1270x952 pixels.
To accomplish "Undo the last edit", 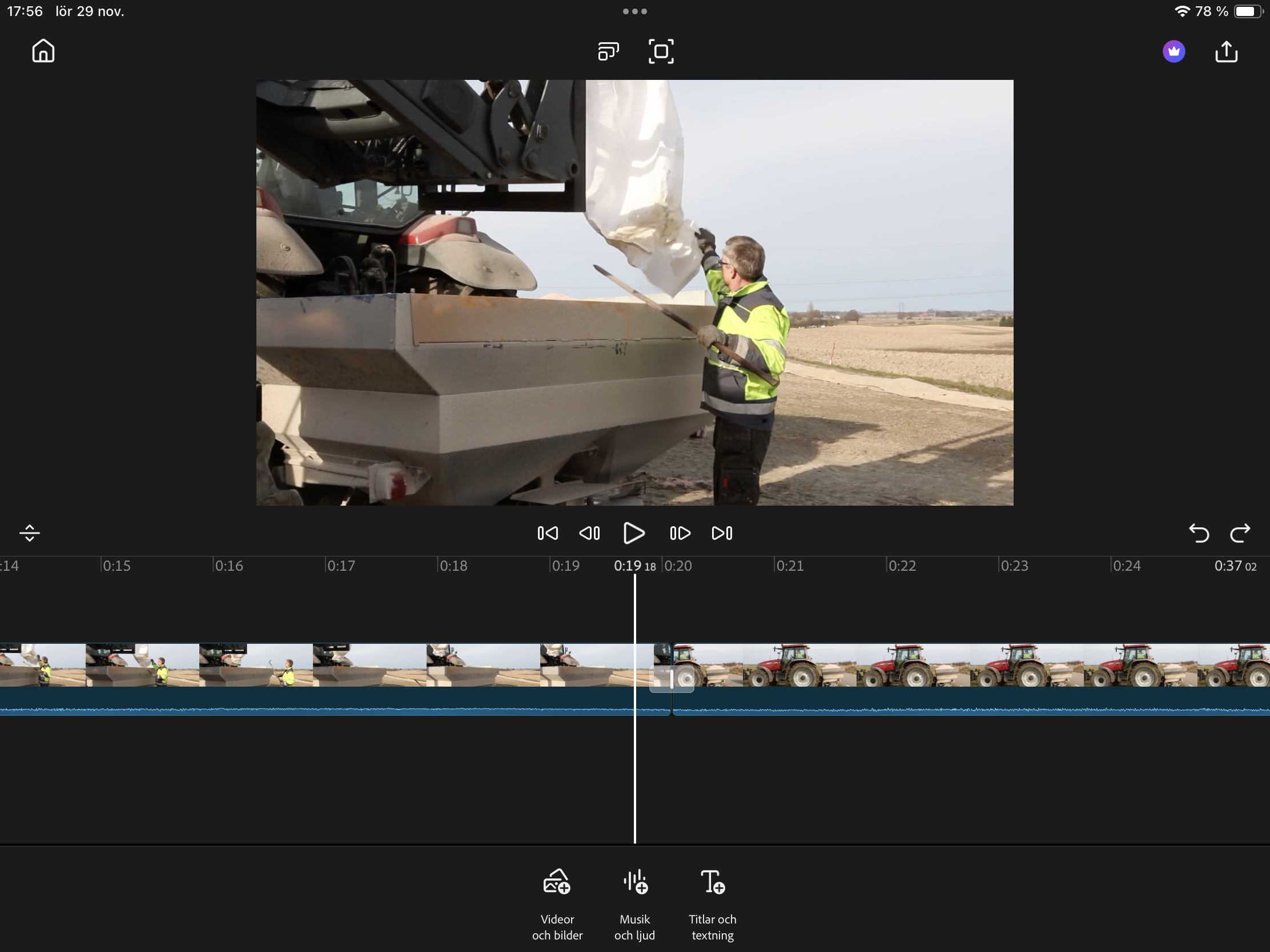I will (x=1199, y=533).
